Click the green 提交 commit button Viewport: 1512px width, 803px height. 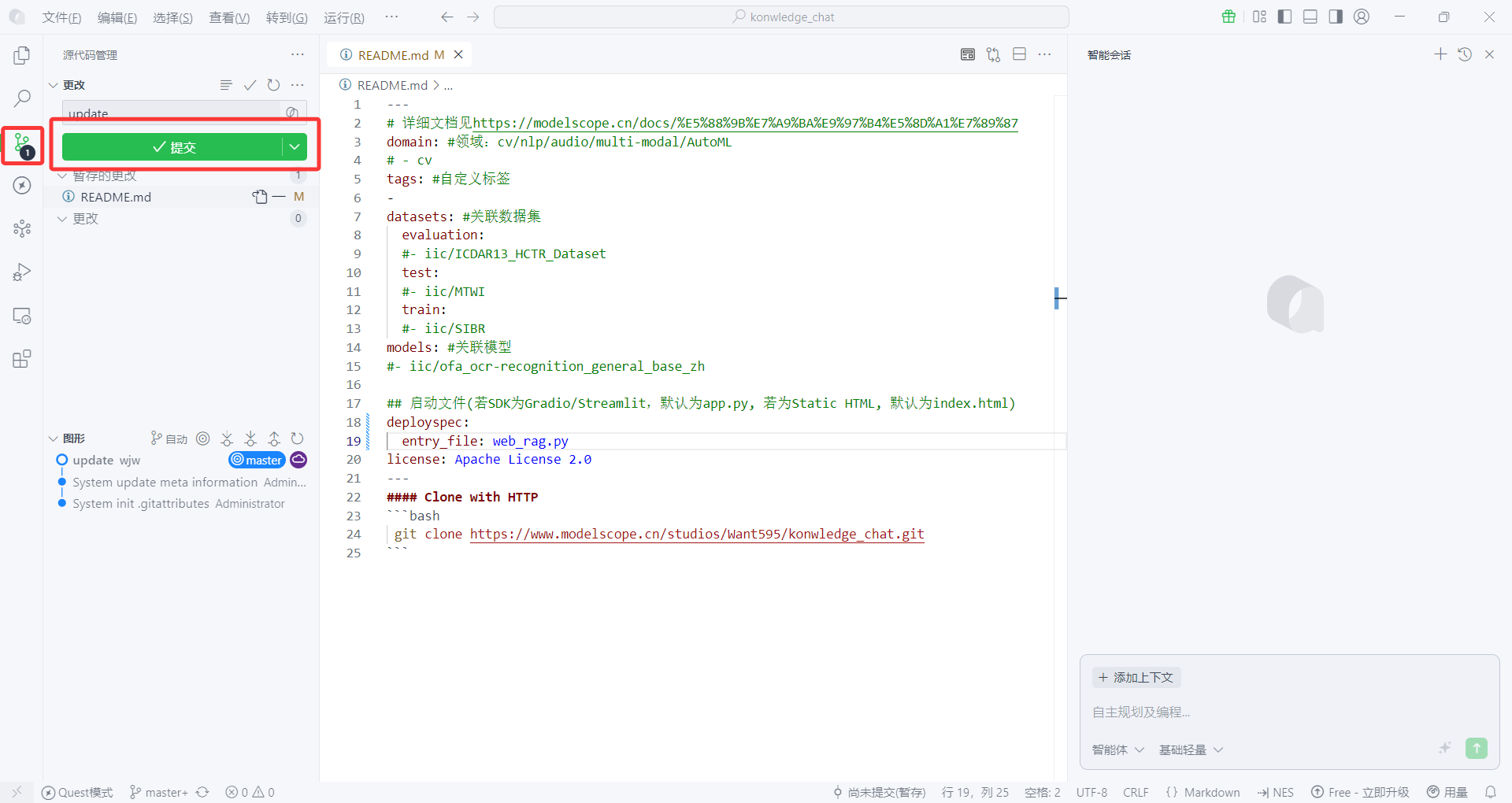(x=172, y=146)
